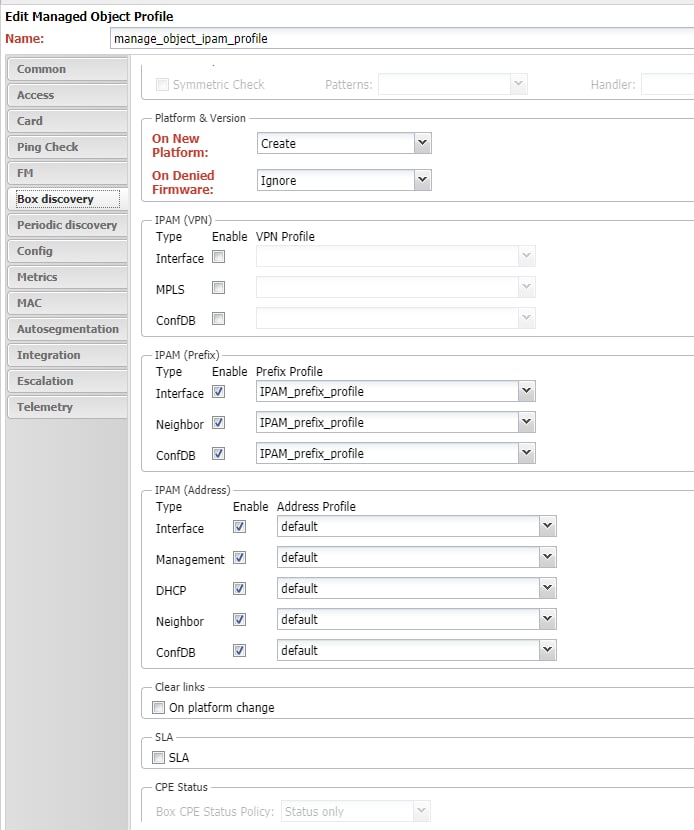Toggle the Symmetric Check checkbox

click(163, 85)
